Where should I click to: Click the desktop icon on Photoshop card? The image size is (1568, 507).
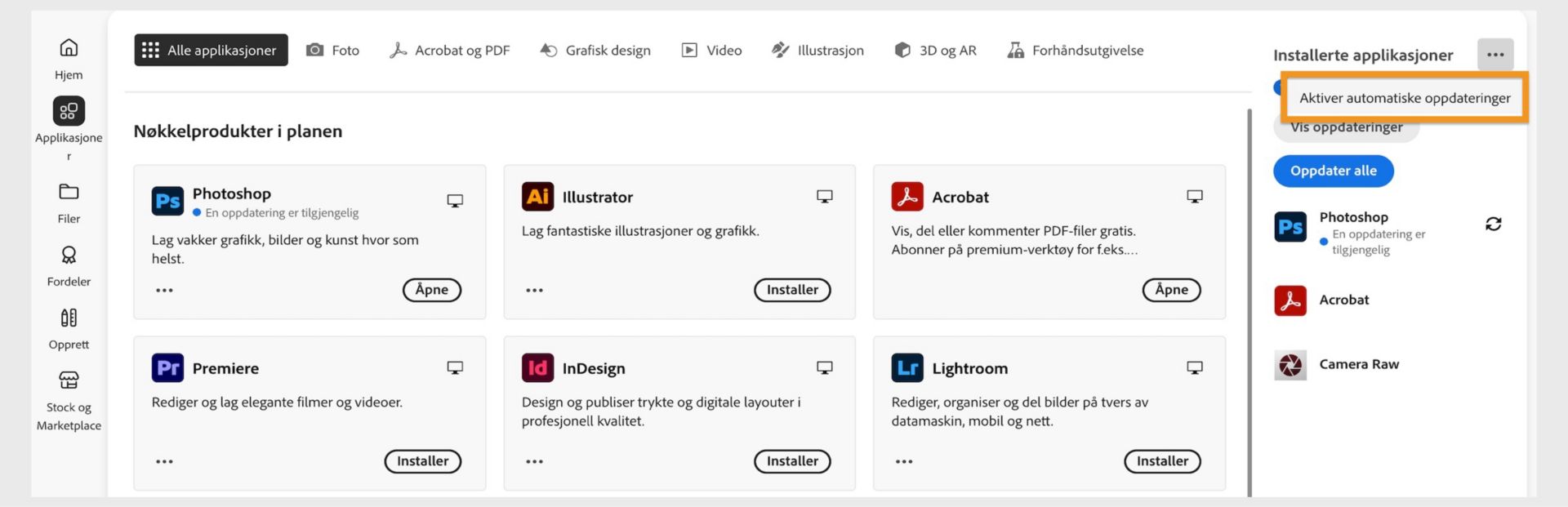(x=455, y=201)
